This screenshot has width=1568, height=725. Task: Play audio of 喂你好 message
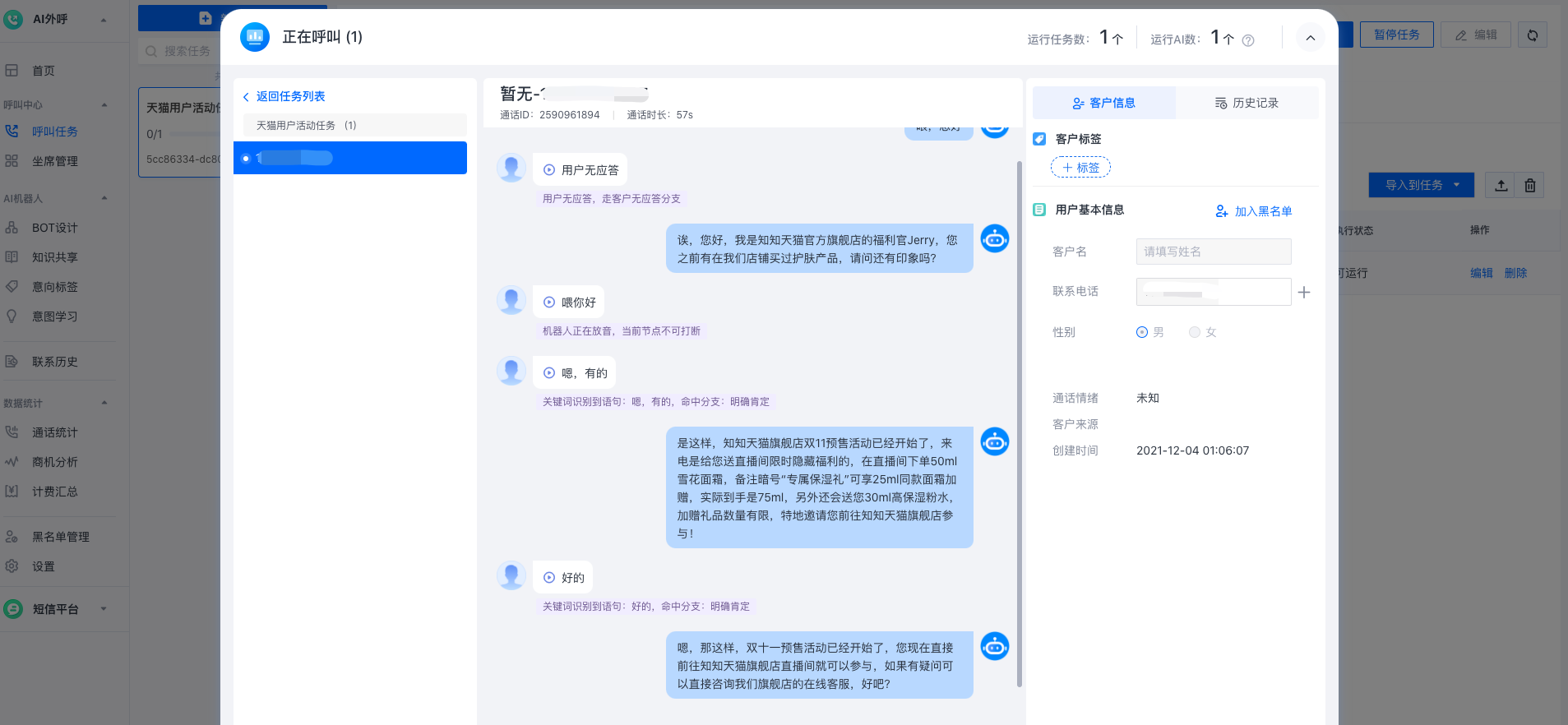tap(549, 302)
